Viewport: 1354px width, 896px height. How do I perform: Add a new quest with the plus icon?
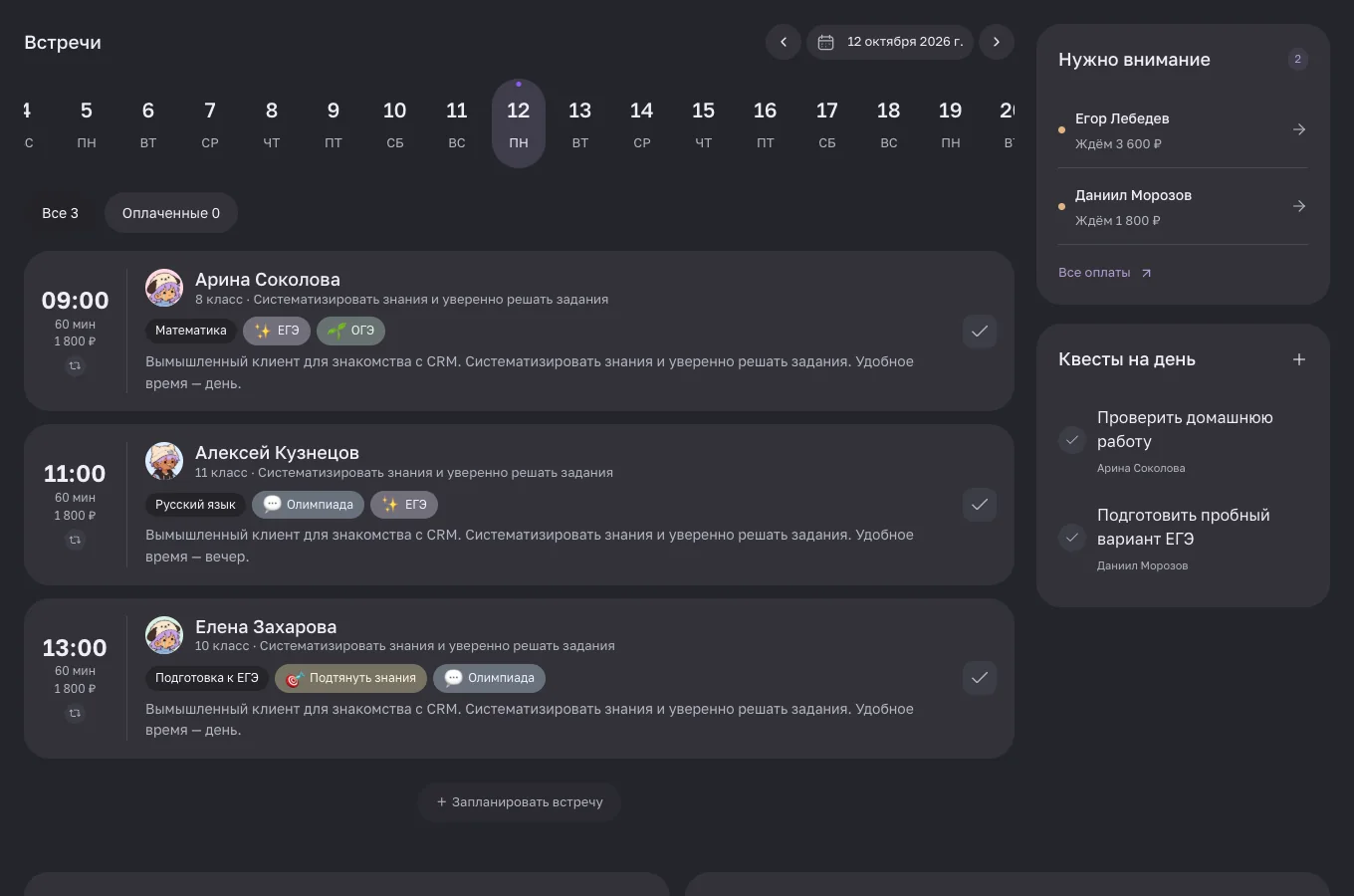(1299, 359)
